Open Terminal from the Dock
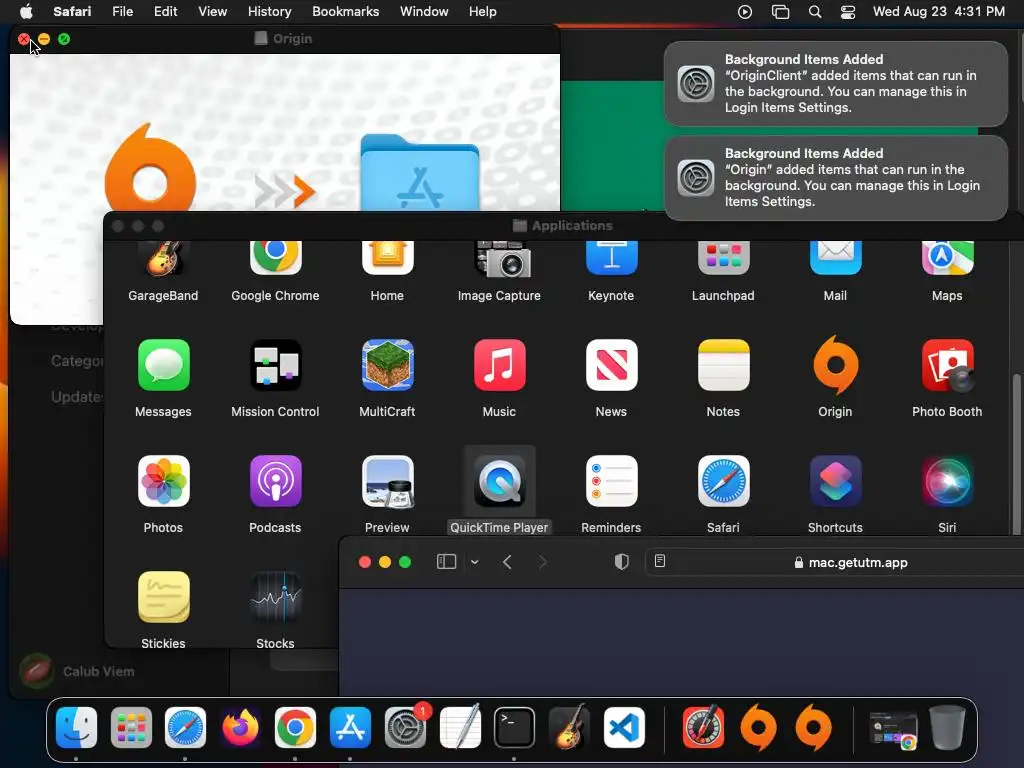The image size is (1024, 768). click(514, 728)
